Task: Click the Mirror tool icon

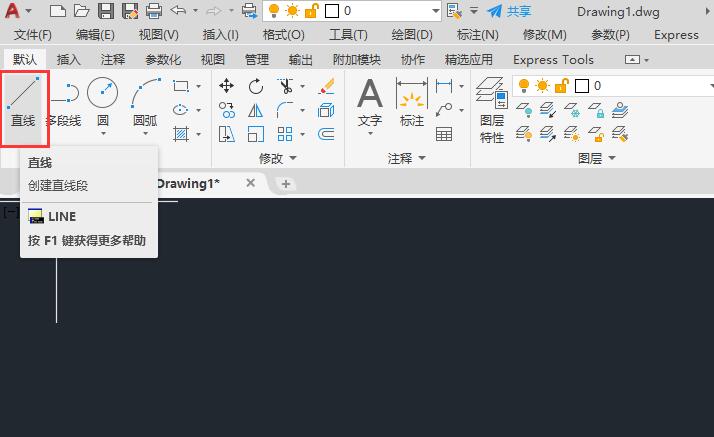Action: pos(255,110)
